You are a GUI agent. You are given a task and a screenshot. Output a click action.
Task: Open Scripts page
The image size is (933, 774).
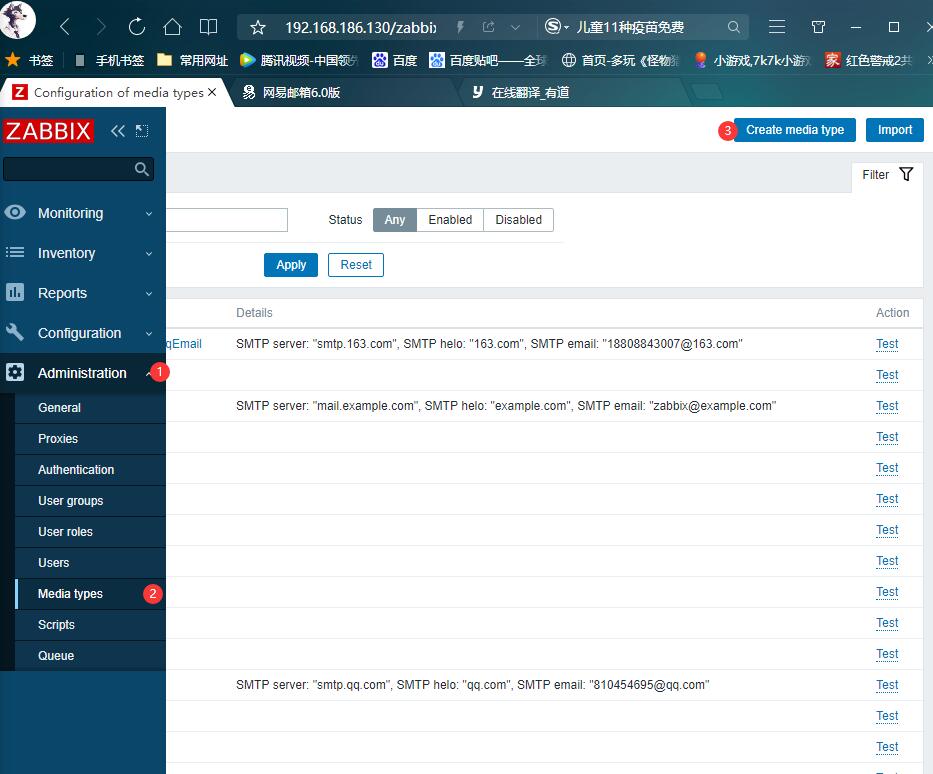90,625
